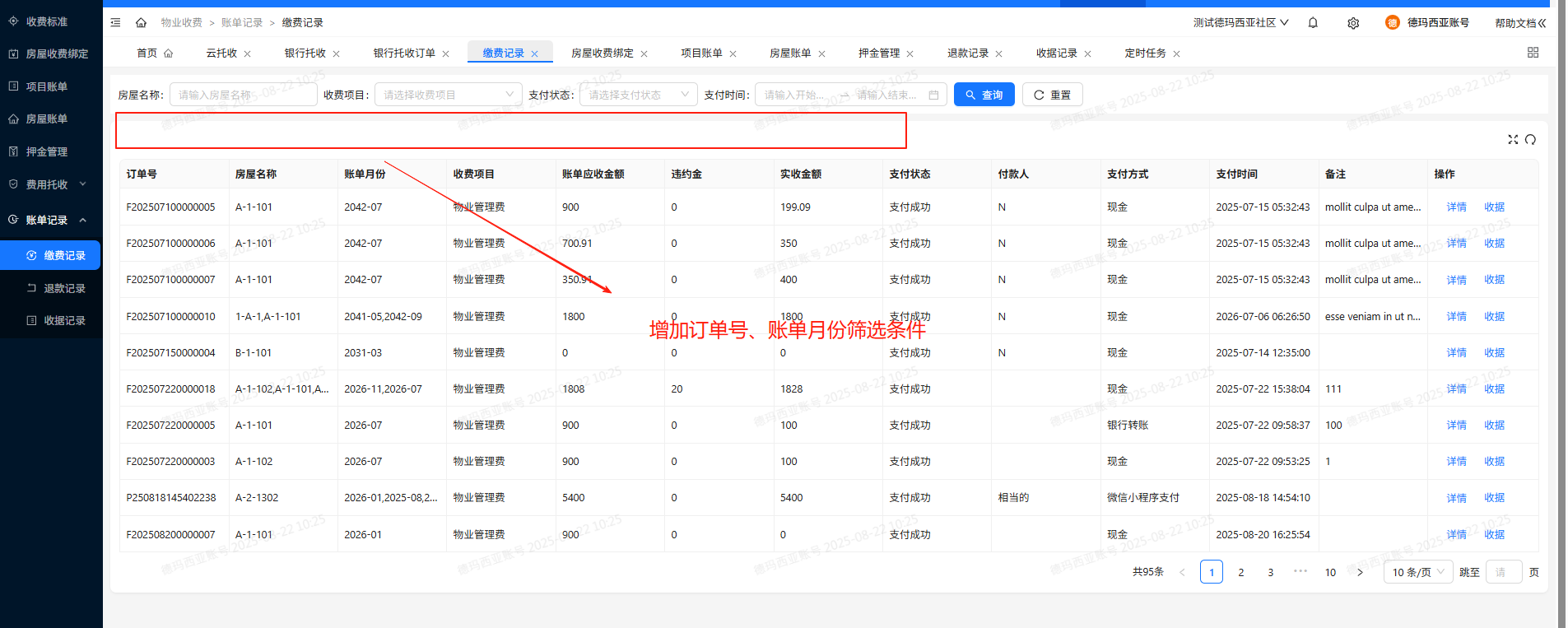Open the 支付状态 dropdown

pyautogui.click(x=638, y=95)
